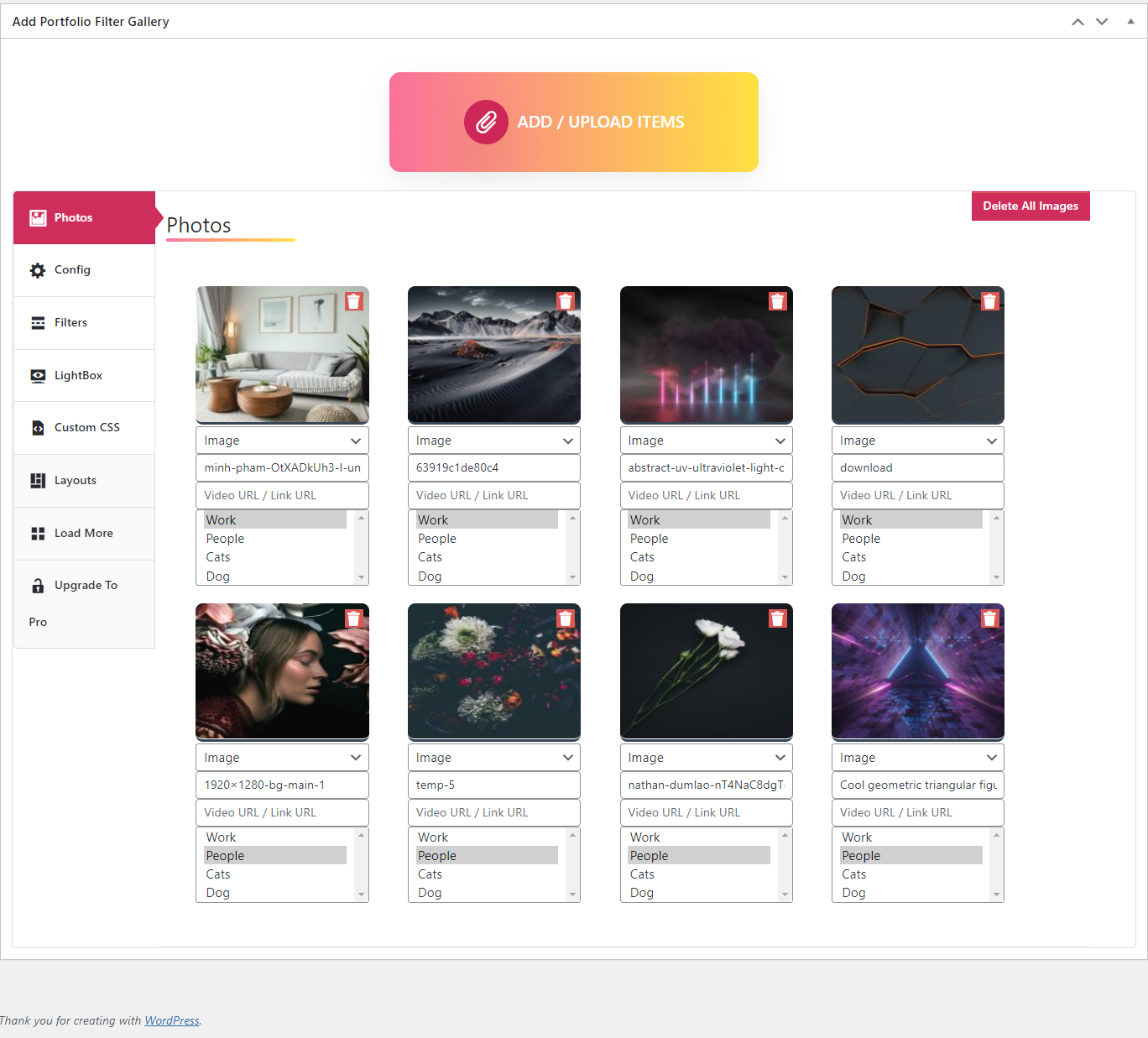Move the meta box down

tap(1102, 22)
